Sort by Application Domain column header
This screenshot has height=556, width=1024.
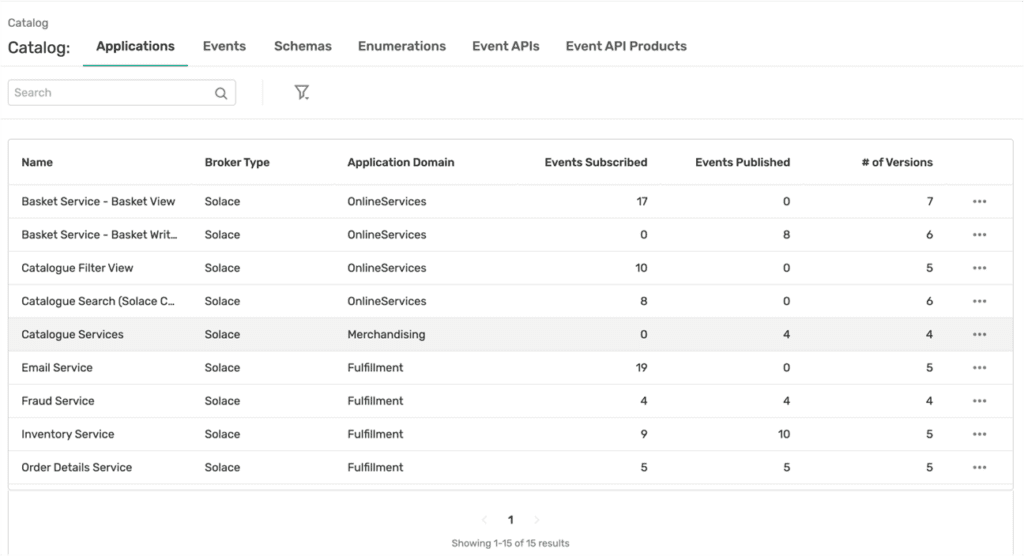(400, 162)
